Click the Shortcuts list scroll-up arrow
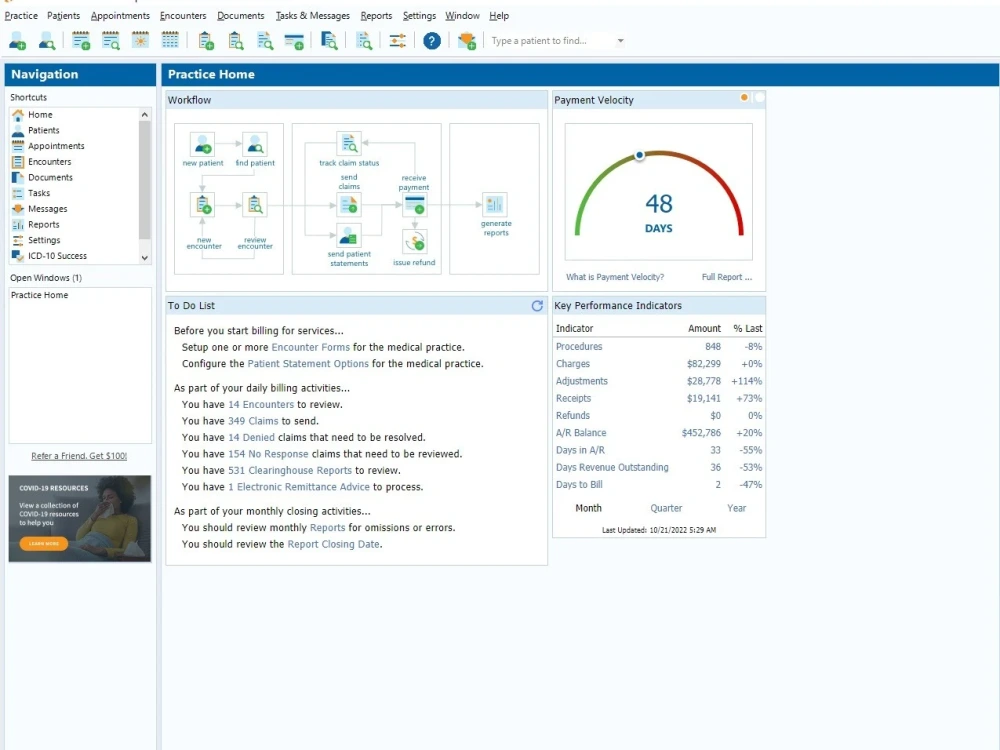 tap(145, 115)
